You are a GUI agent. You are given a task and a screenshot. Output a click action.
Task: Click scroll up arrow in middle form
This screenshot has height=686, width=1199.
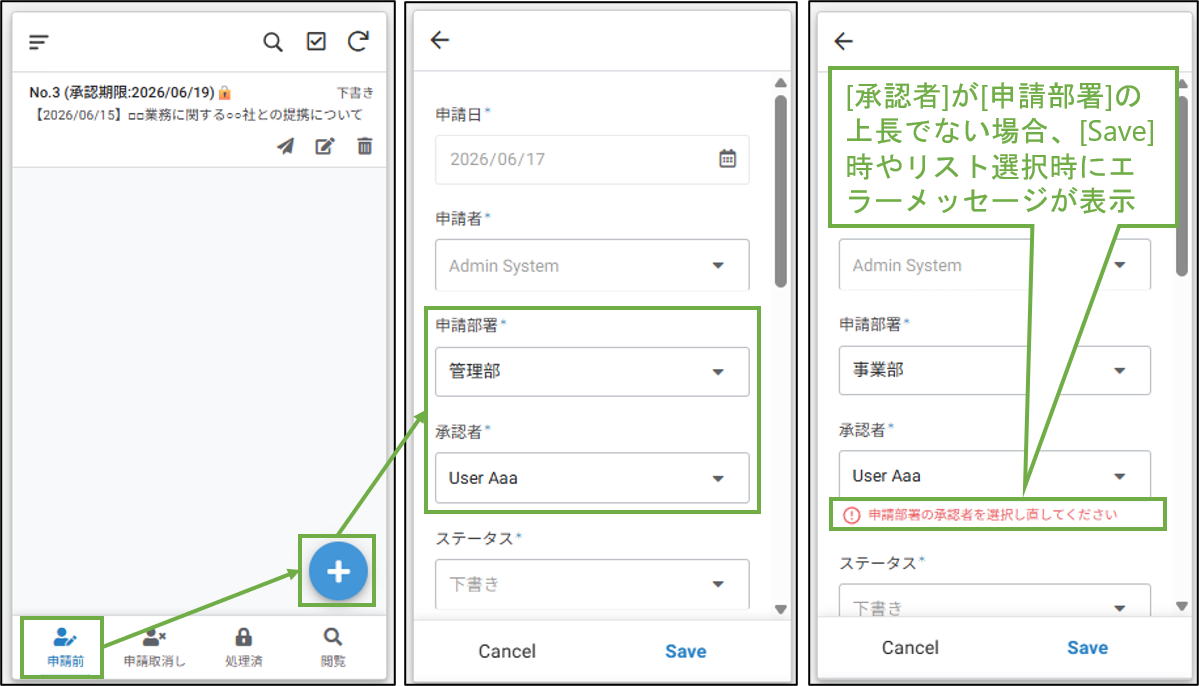[x=780, y=83]
